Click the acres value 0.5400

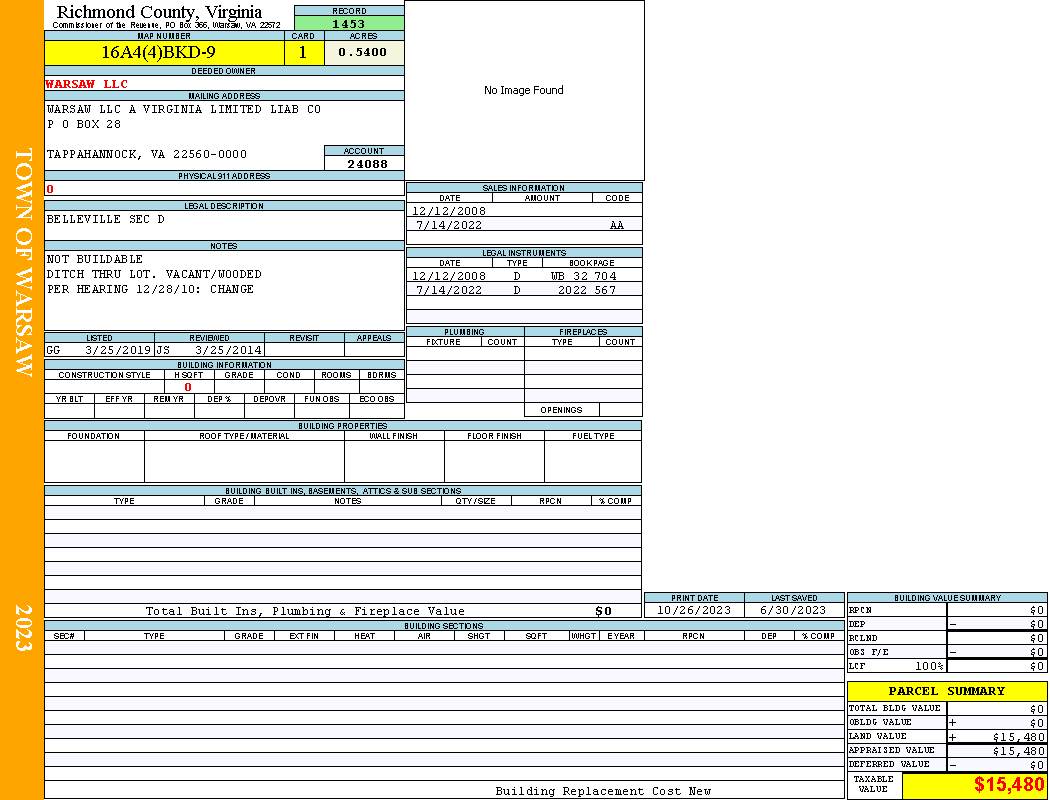pos(363,53)
